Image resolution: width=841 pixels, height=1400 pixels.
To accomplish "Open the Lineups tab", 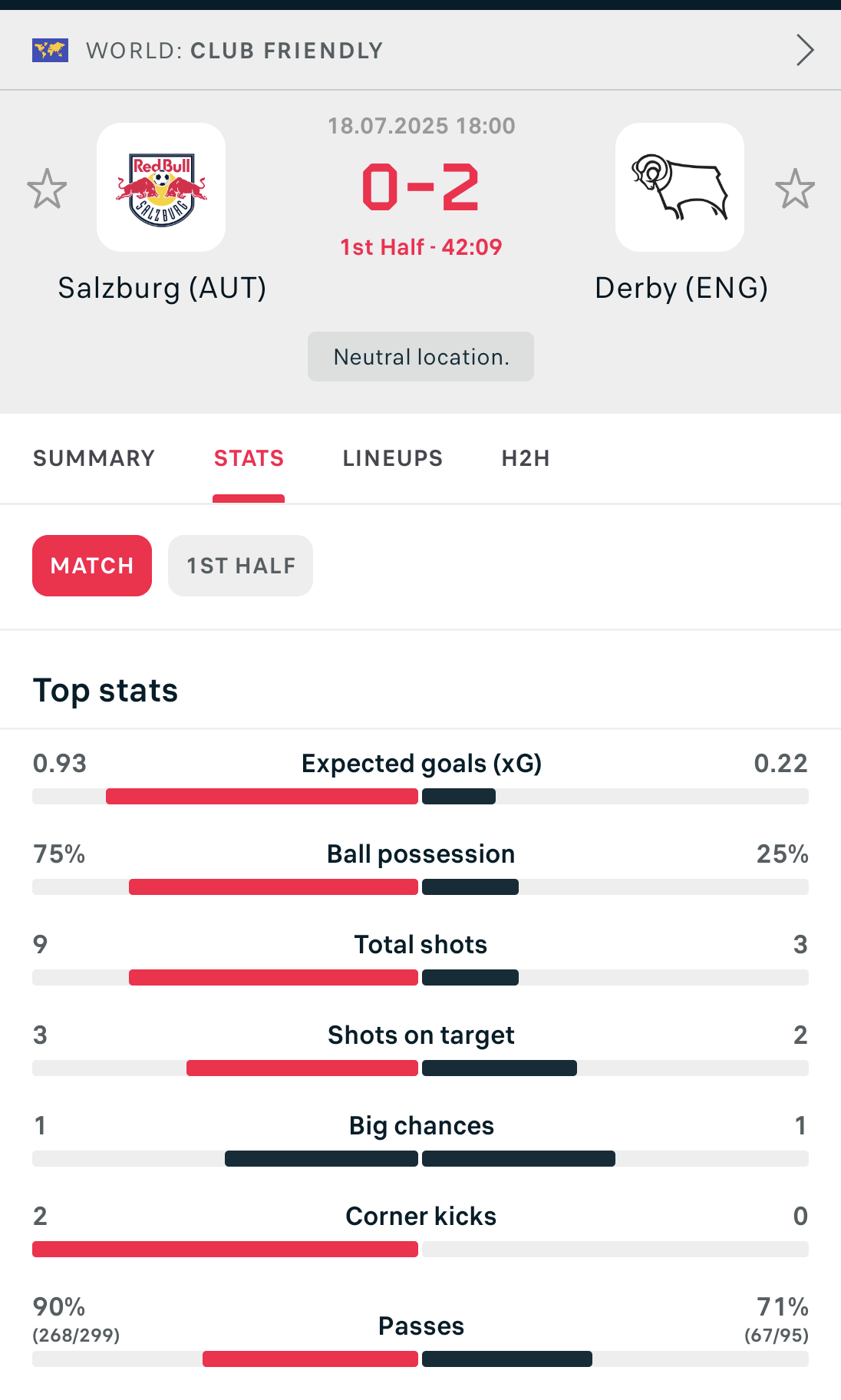I will coord(392,458).
